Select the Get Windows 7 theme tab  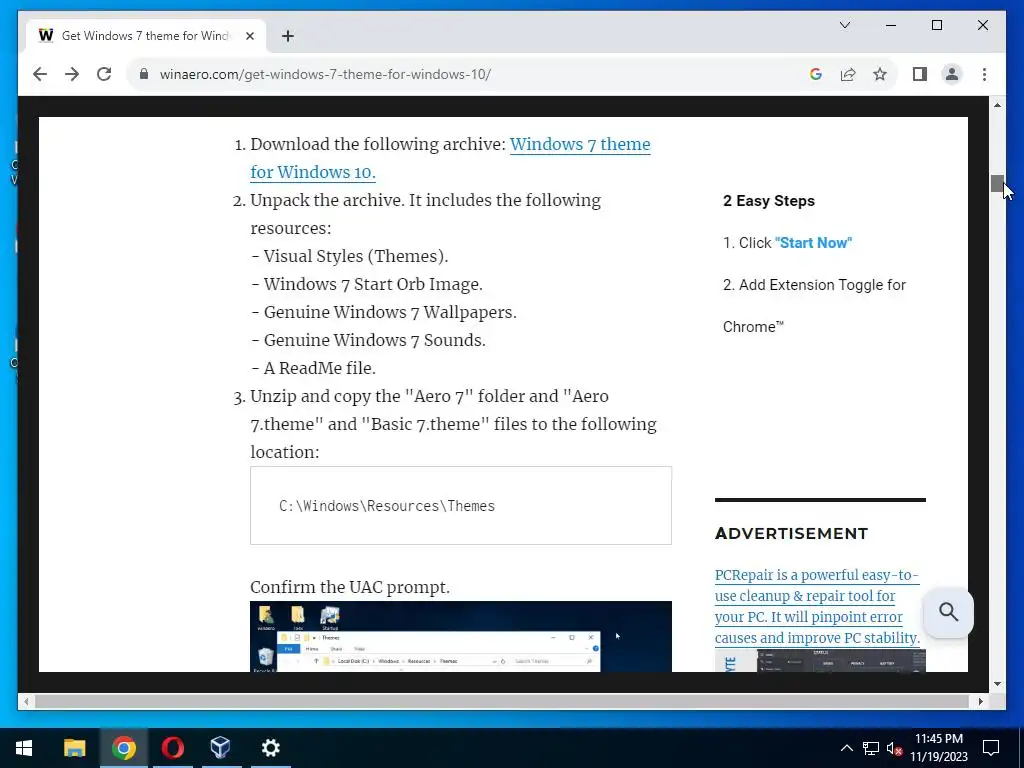point(146,36)
